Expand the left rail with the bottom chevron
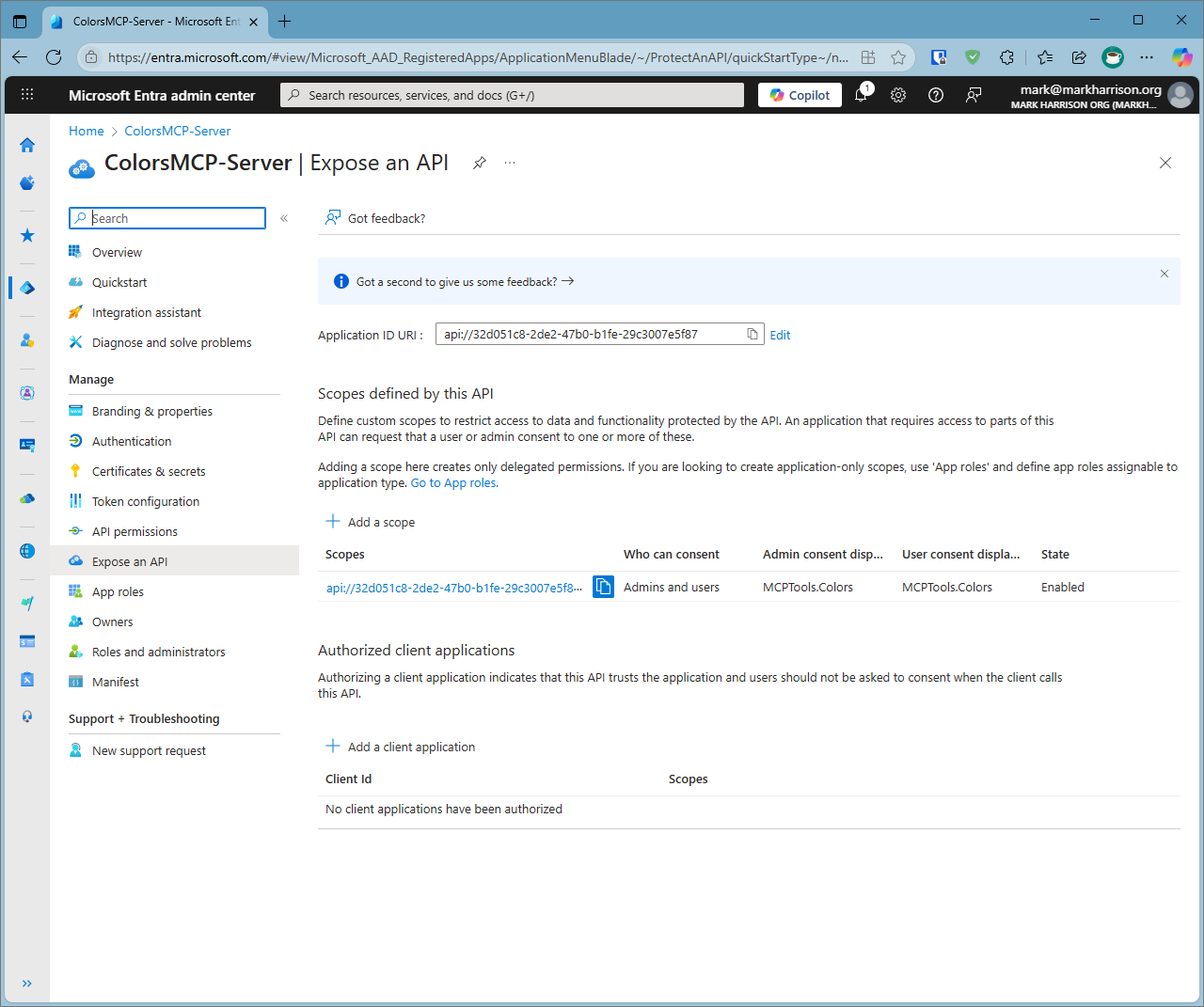Screen dimensions: 1204x1007 click(26, 983)
